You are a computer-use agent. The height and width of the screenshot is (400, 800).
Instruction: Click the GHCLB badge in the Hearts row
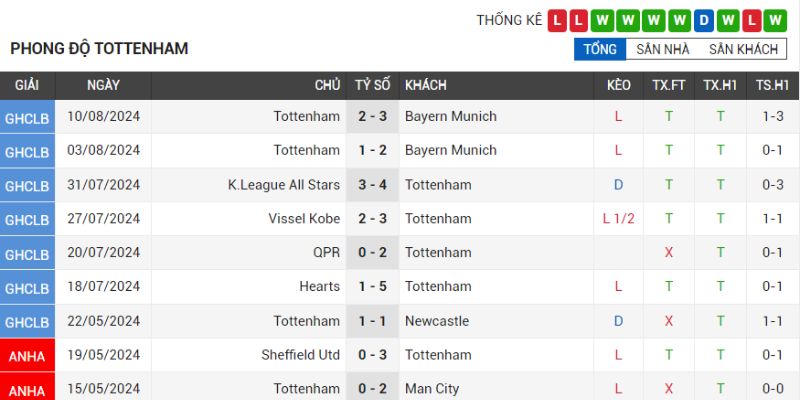tap(27, 288)
